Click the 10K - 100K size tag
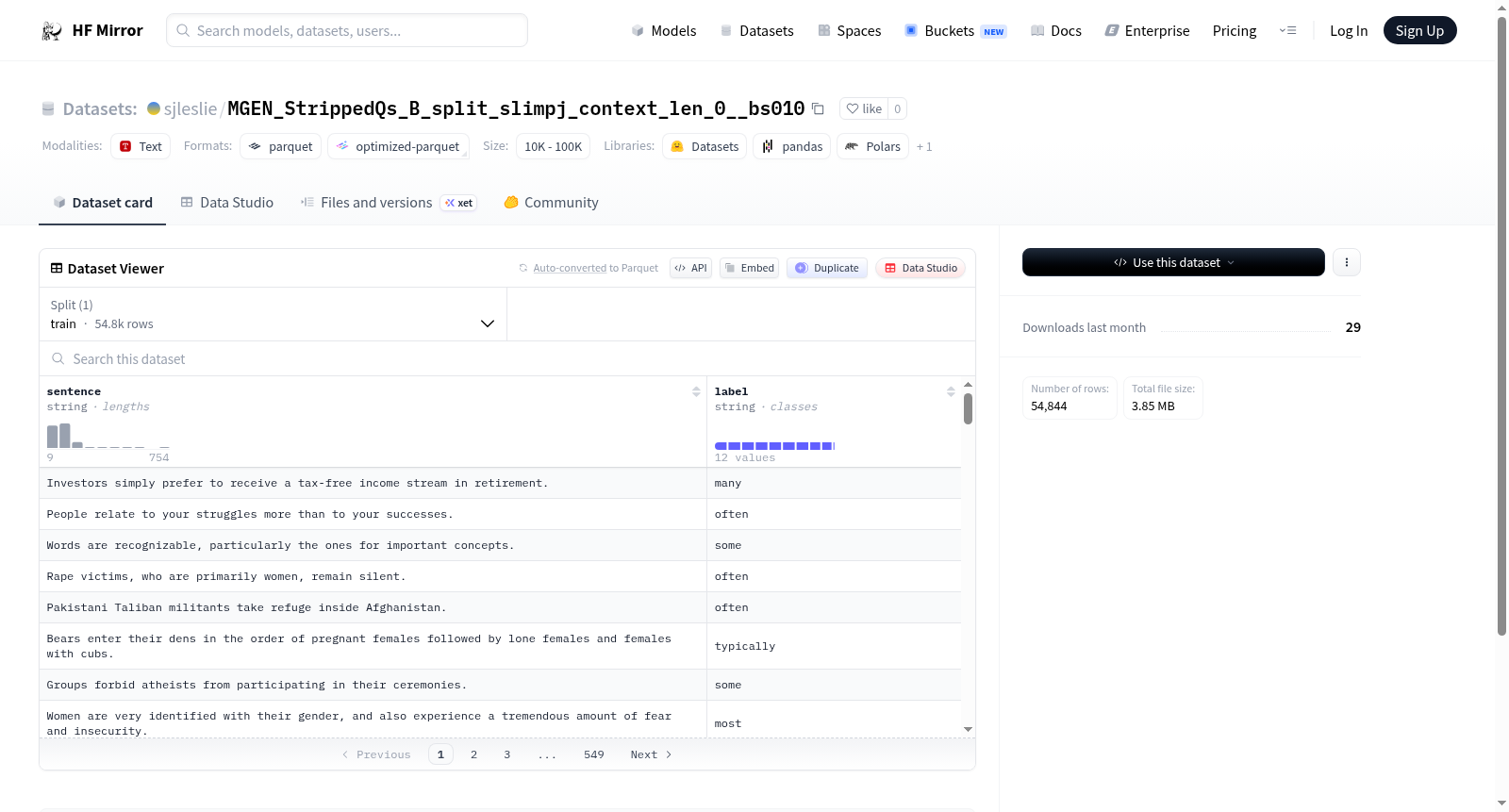This screenshot has height=812, width=1509. click(x=553, y=146)
